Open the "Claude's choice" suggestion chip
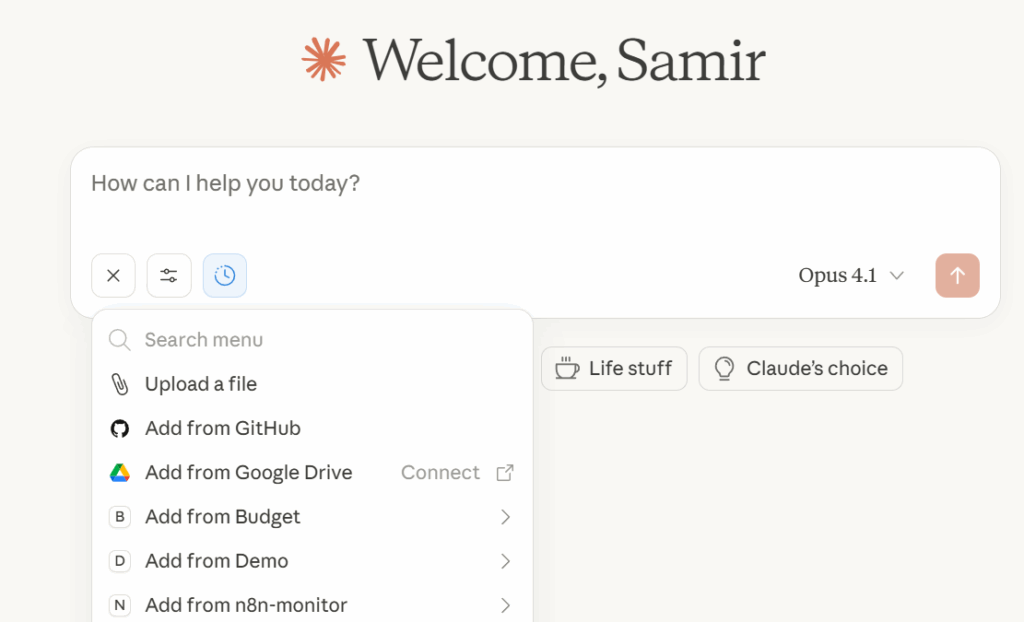This screenshot has width=1024, height=622. (801, 368)
